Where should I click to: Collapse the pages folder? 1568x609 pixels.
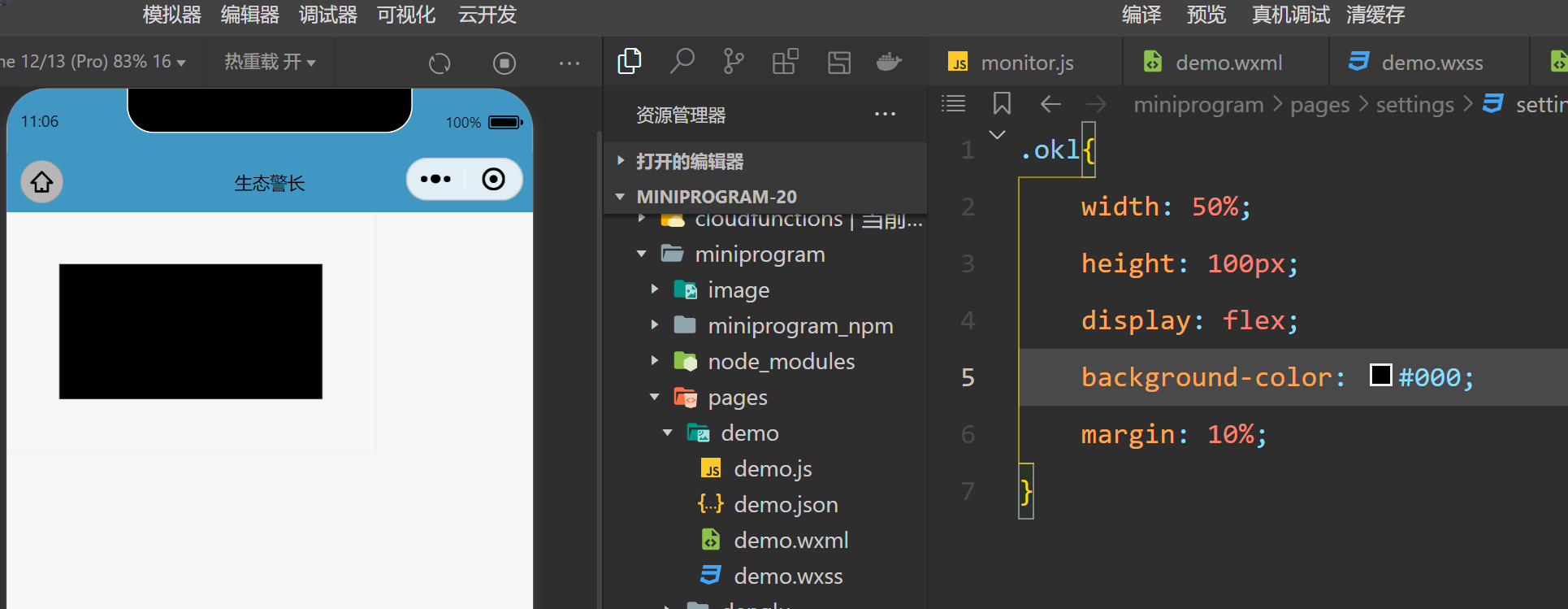point(655,398)
